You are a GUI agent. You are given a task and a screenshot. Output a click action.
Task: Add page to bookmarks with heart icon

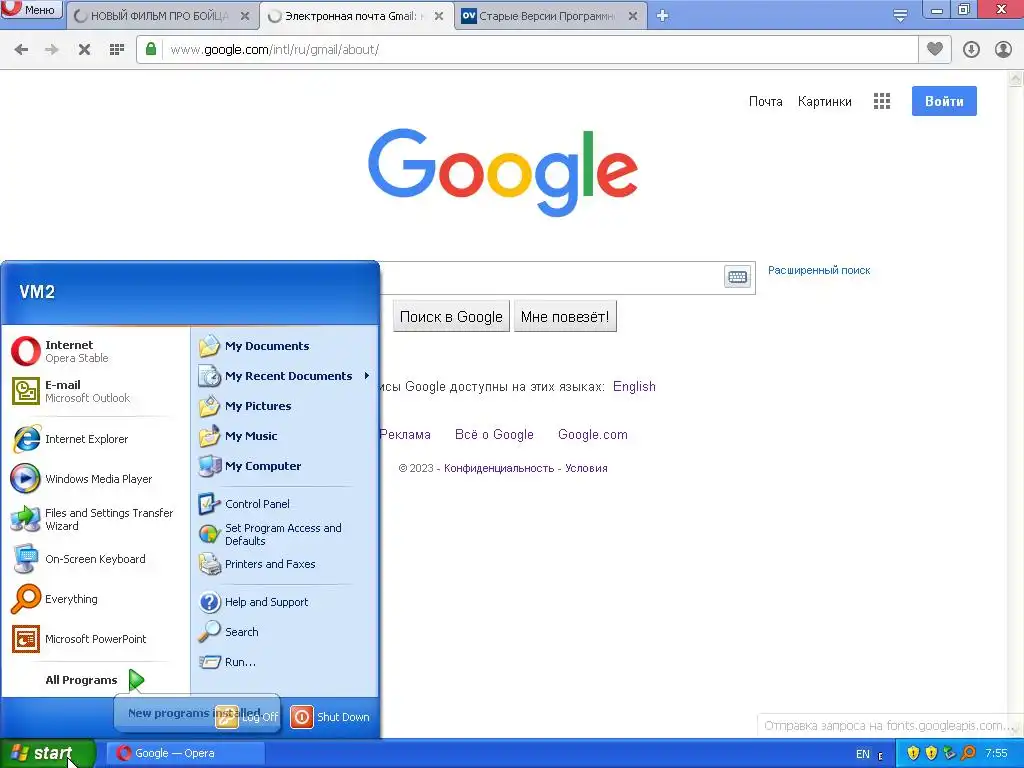[x=935, y=49]
